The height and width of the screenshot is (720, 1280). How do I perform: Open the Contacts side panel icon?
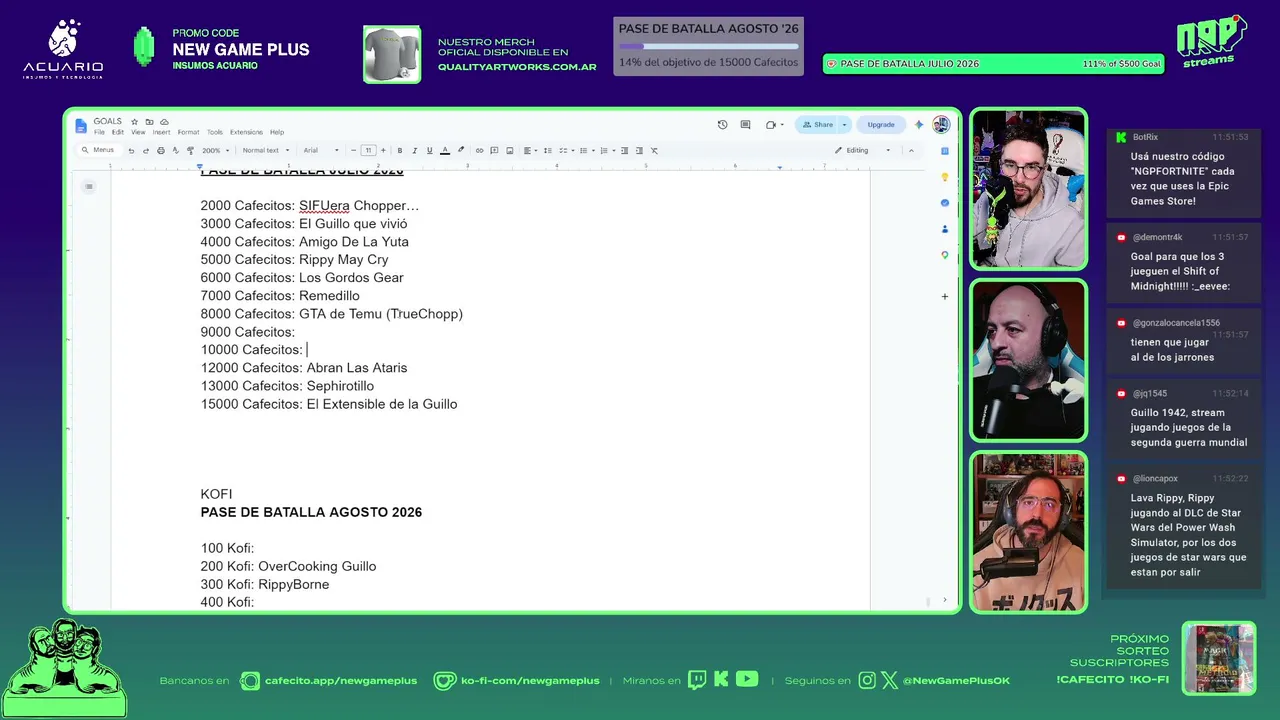coord(945,229)
